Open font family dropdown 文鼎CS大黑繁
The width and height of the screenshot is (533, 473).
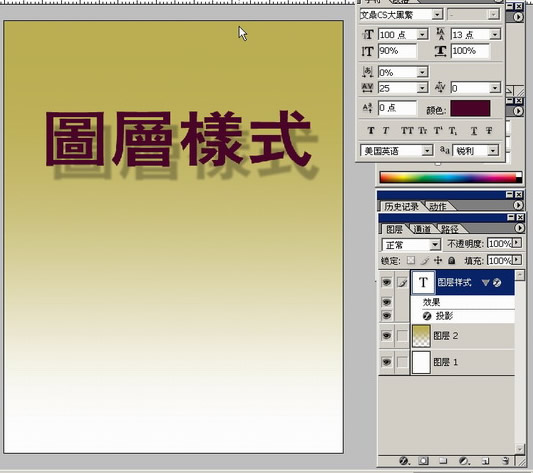click(x=437, y=15)
